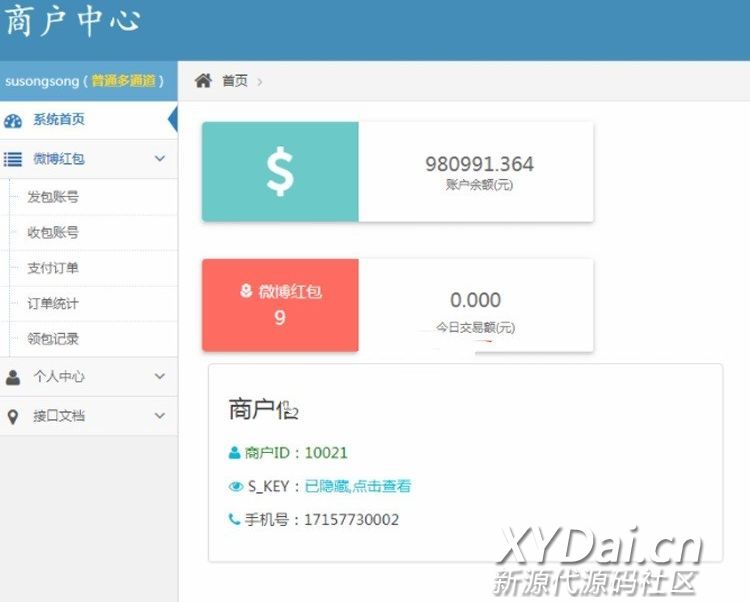Click the person icon beside 个人中心
Screen dimensions: 750x602
13,377
